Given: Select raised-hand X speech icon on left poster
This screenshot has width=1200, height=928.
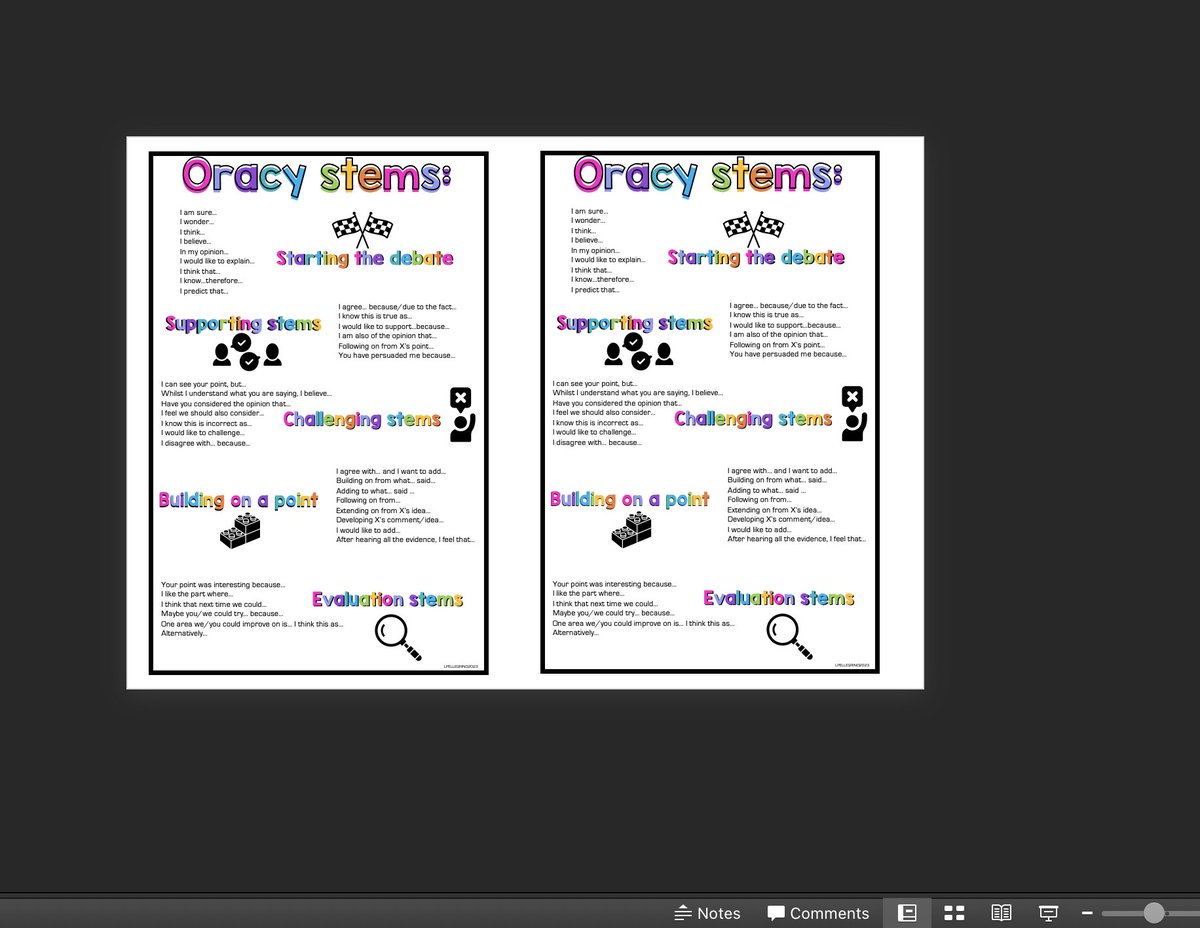Looking at the screenshot, I should 461,414.
